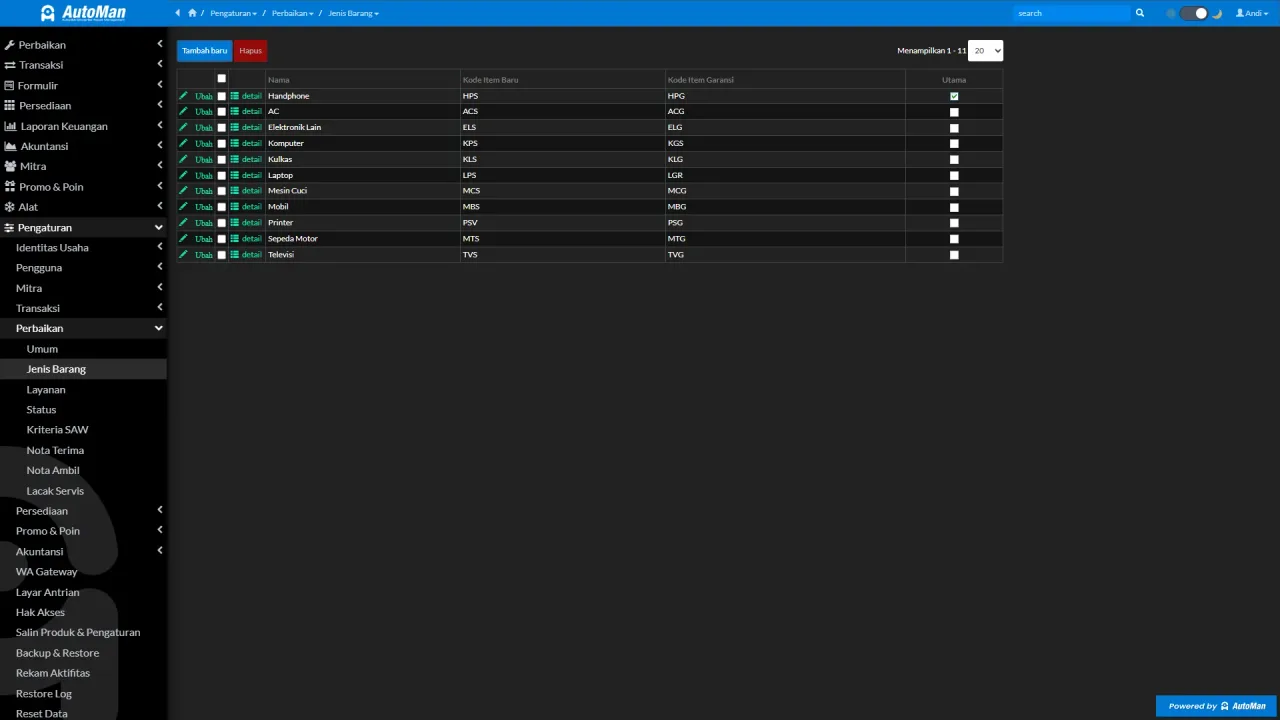Open the Perbaikan breadcrumb dropdown
This screenshot has height=720, width=1280.
(292, 13)
